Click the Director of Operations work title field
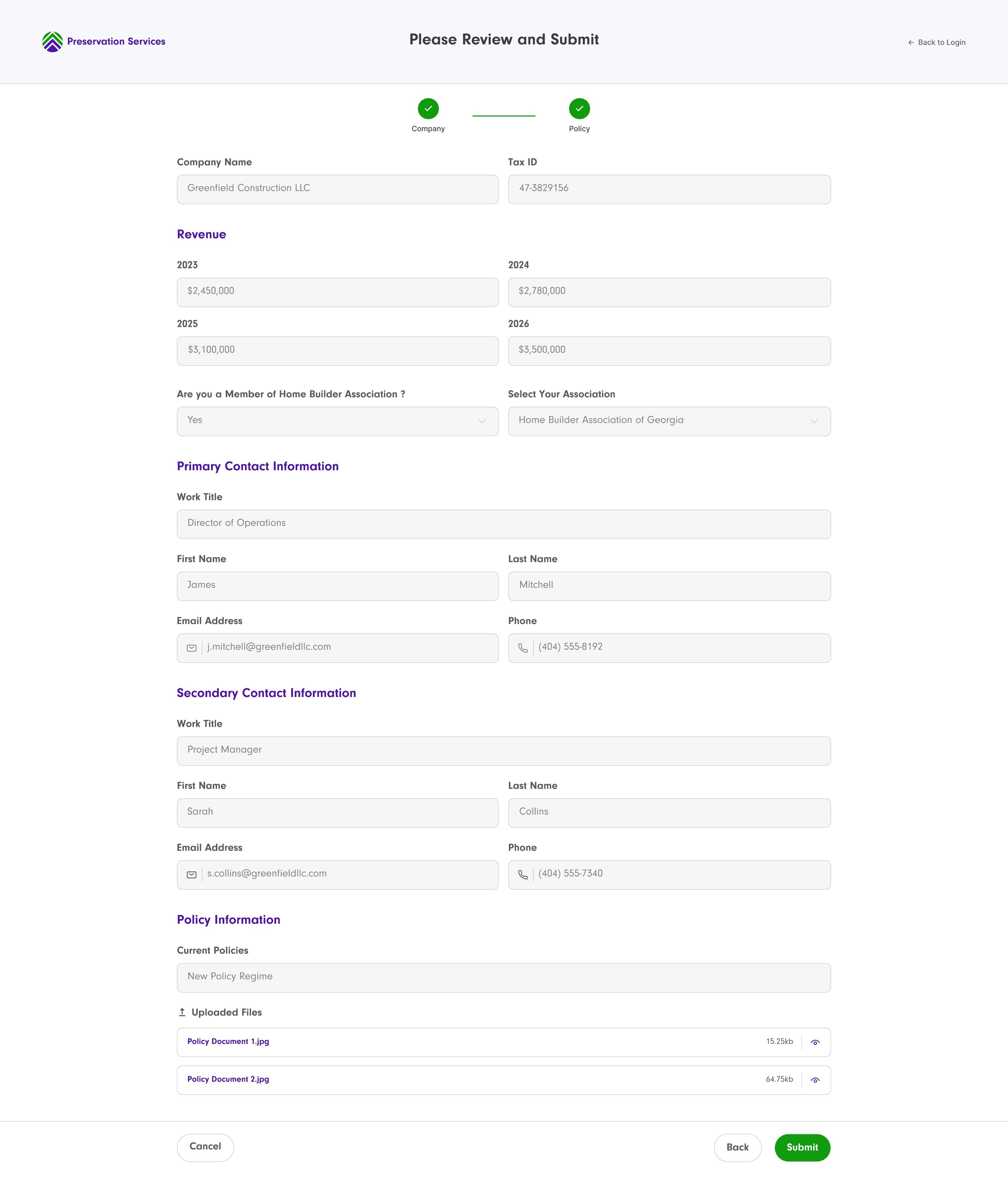Image resolution: width=1008 pixels, height=1183 pixels. [x=504, y=524]
